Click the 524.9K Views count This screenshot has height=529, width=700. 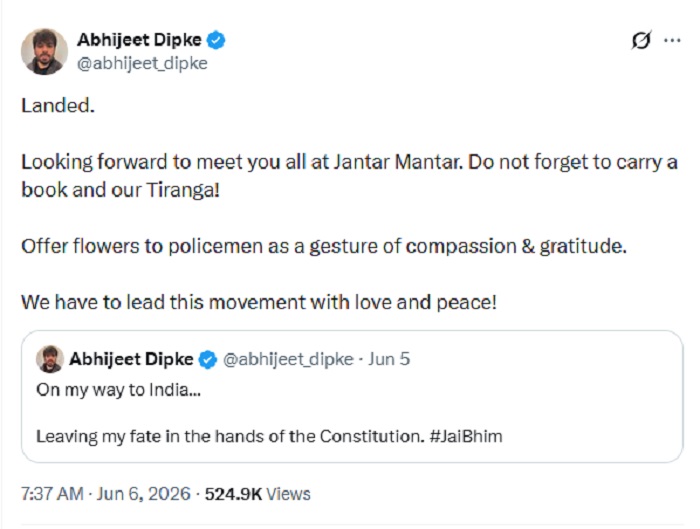tap(258, 494)
